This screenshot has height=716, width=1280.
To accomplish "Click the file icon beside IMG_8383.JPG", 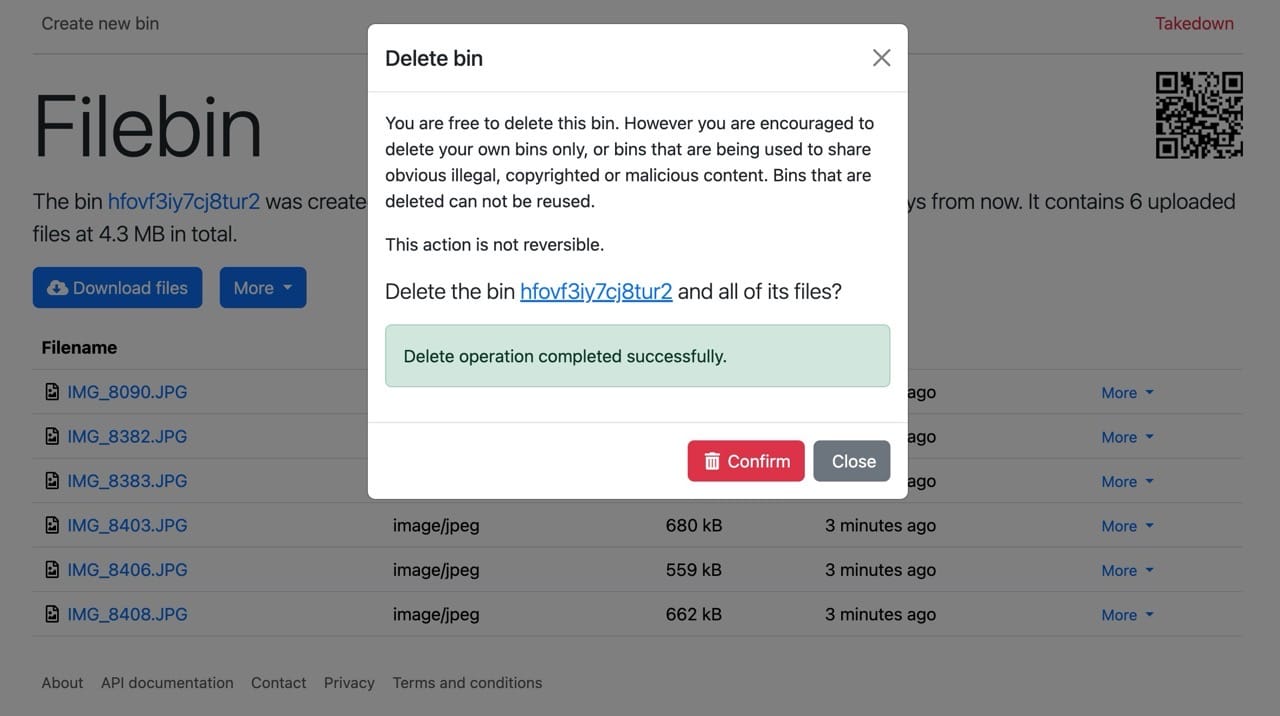I will pyautogui.click(x=52, y=481).
